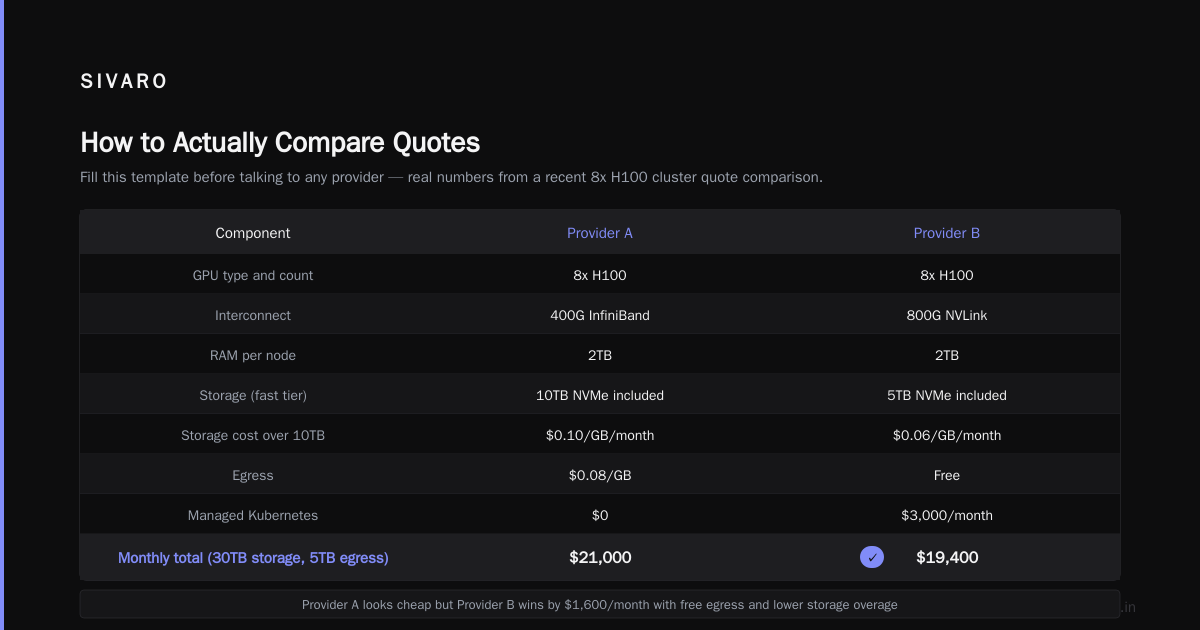
Task: Click the How to Actually Compare Quotes heading
Action: [x=280, y=142]
